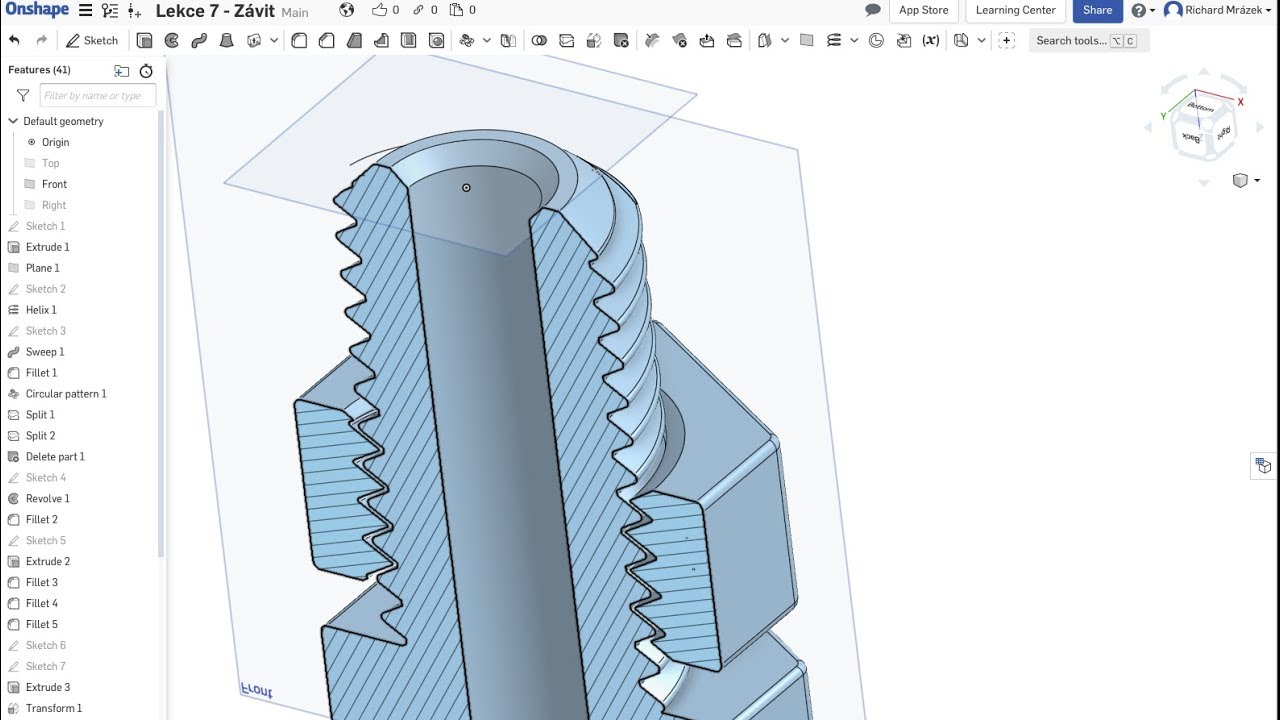Open the appearance panel icon on right edge
This screenshot has width=1280, height=720.
pyautogui.click(x=1264, y=465)
